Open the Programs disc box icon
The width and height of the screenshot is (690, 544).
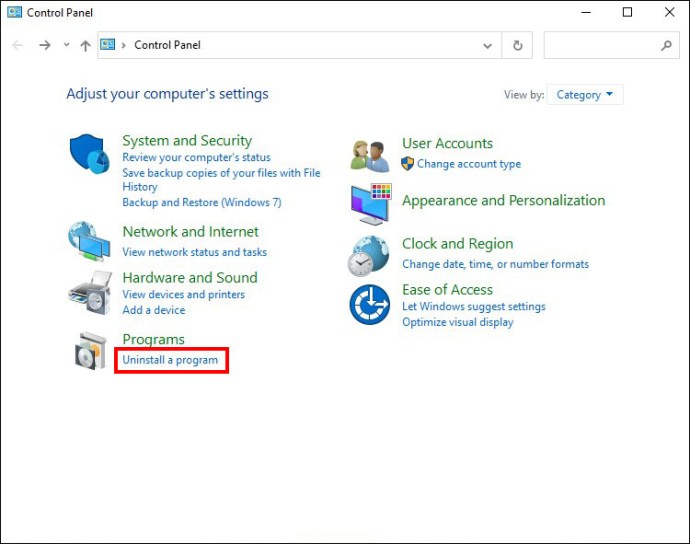pos(91,351)
